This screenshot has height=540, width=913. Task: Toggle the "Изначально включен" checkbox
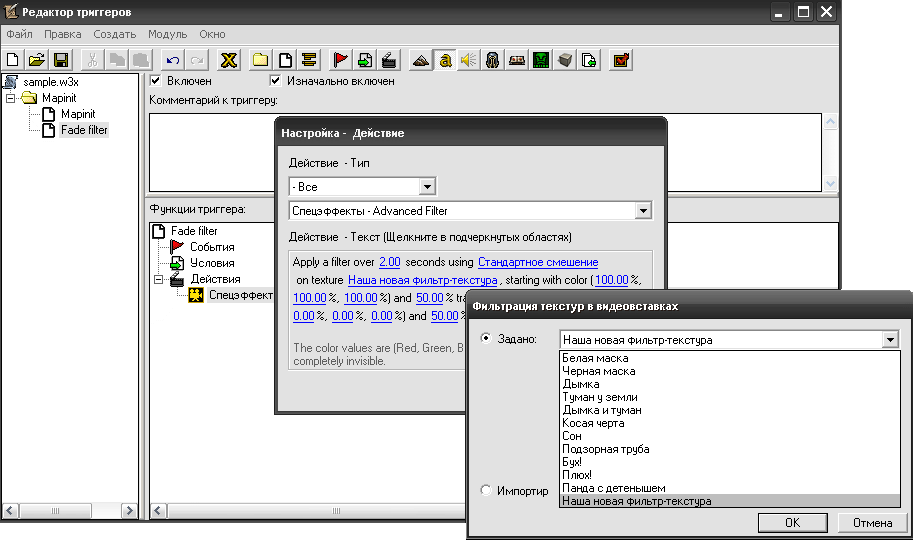pyautogui.click(x=276, y=81)
